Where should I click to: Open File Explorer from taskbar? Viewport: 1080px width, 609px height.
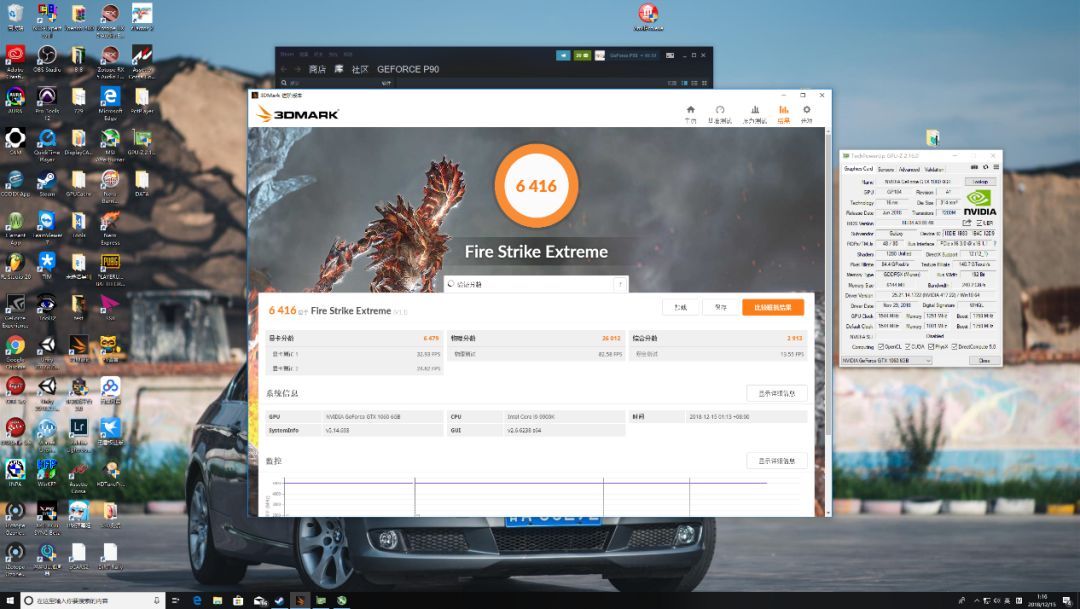(x=218, y=601)
